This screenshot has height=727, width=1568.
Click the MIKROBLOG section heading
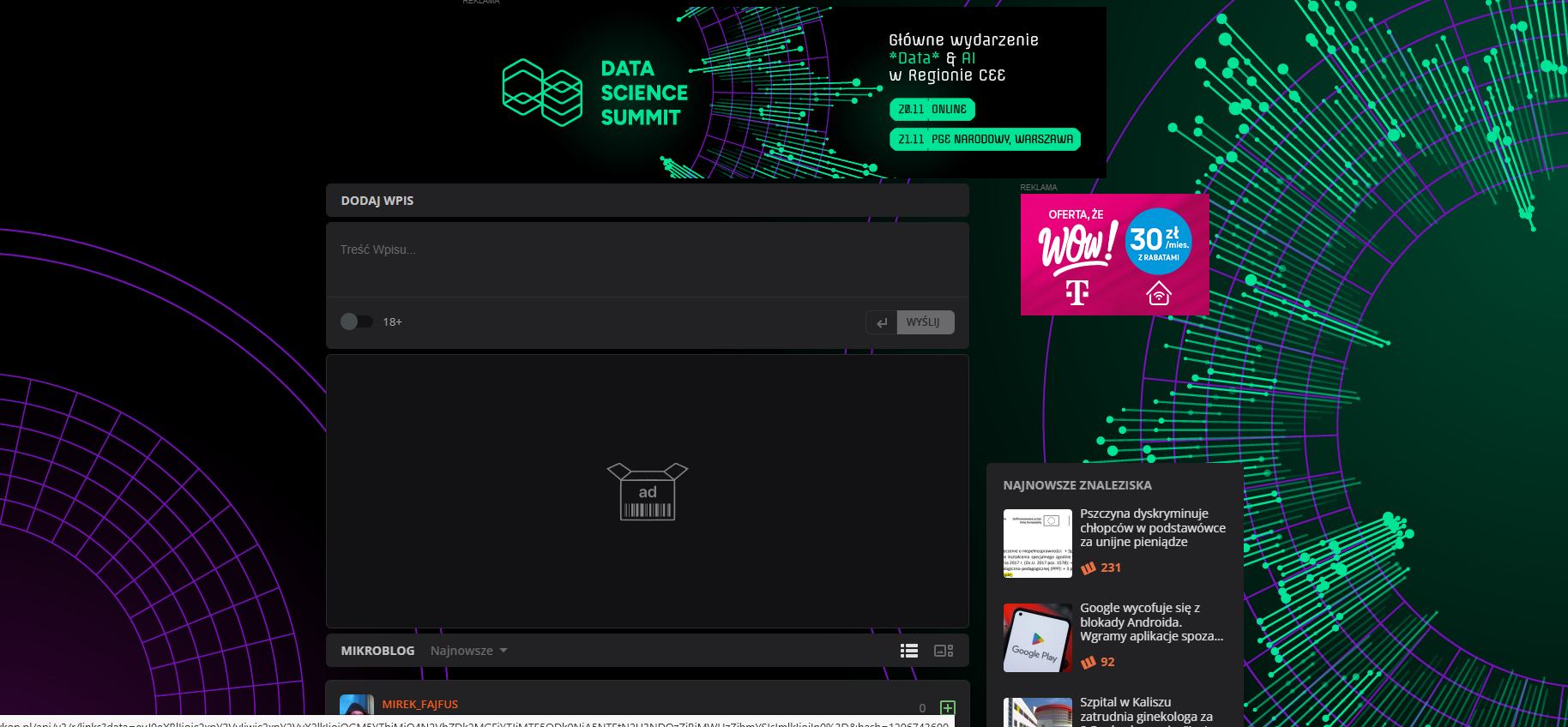[x=377, y=651]
